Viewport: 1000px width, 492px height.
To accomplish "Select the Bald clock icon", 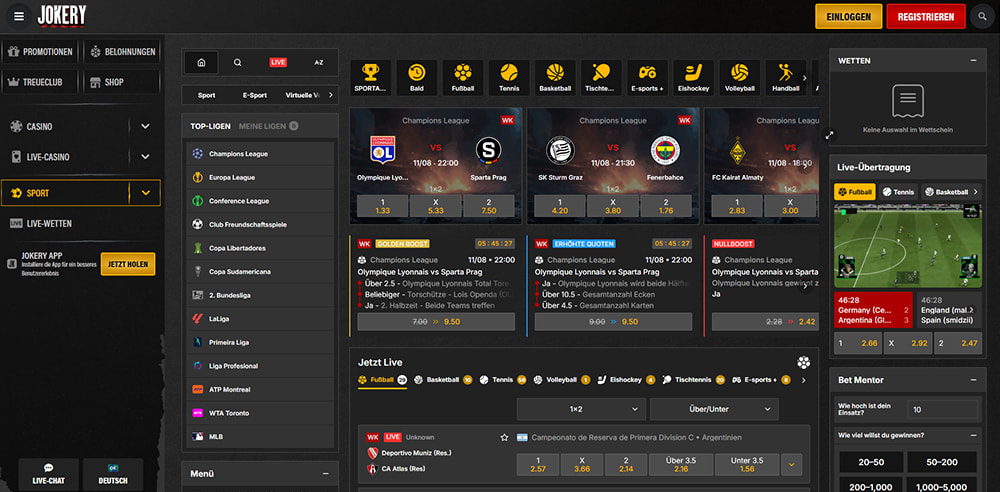I will tap(417, 78).
